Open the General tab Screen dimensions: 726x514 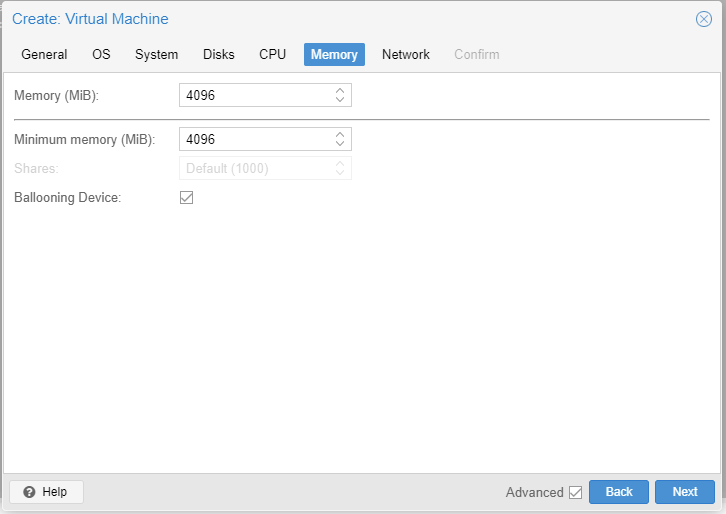click(x=44, y=54)
